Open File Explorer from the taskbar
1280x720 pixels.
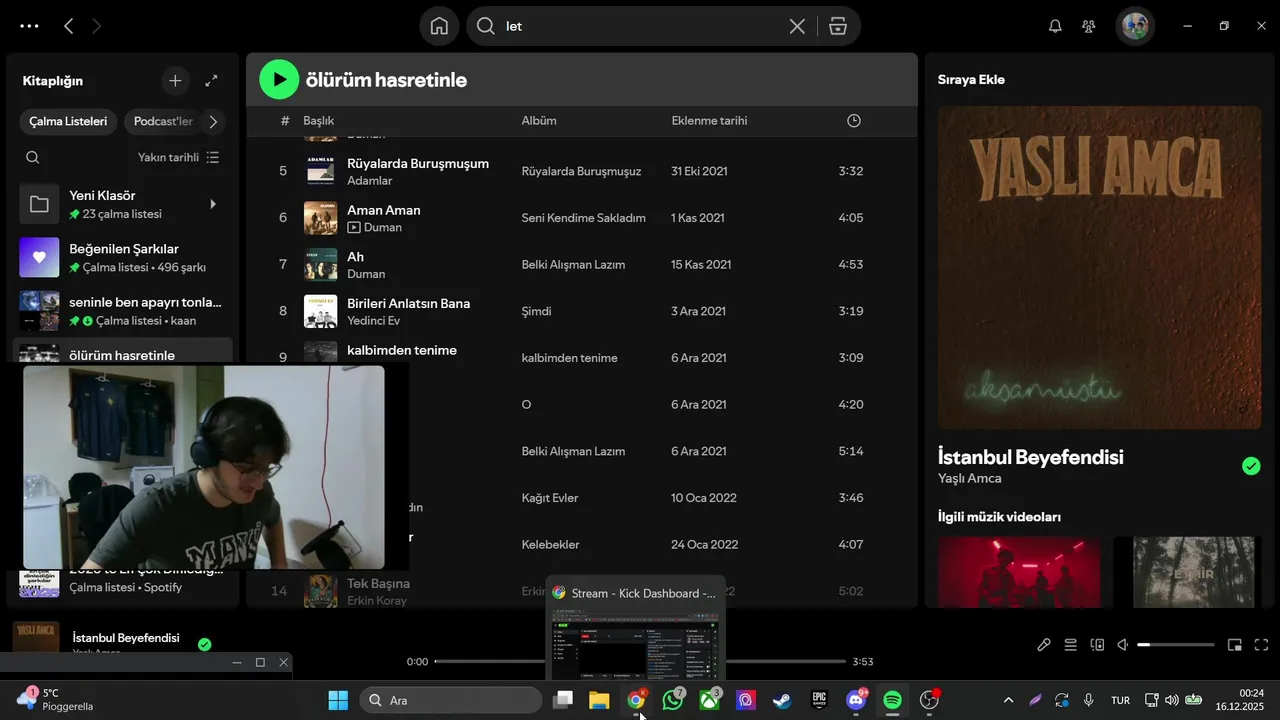(x=599, y=700)
